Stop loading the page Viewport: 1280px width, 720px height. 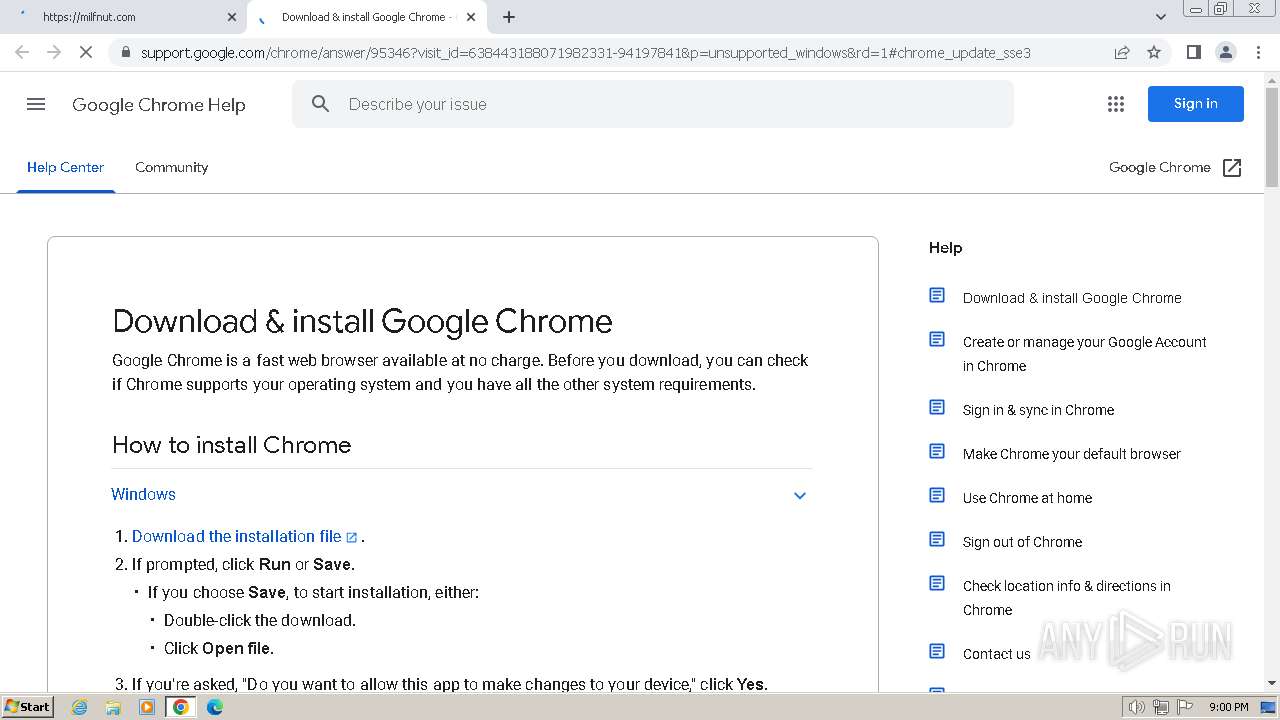click(86, 52)
